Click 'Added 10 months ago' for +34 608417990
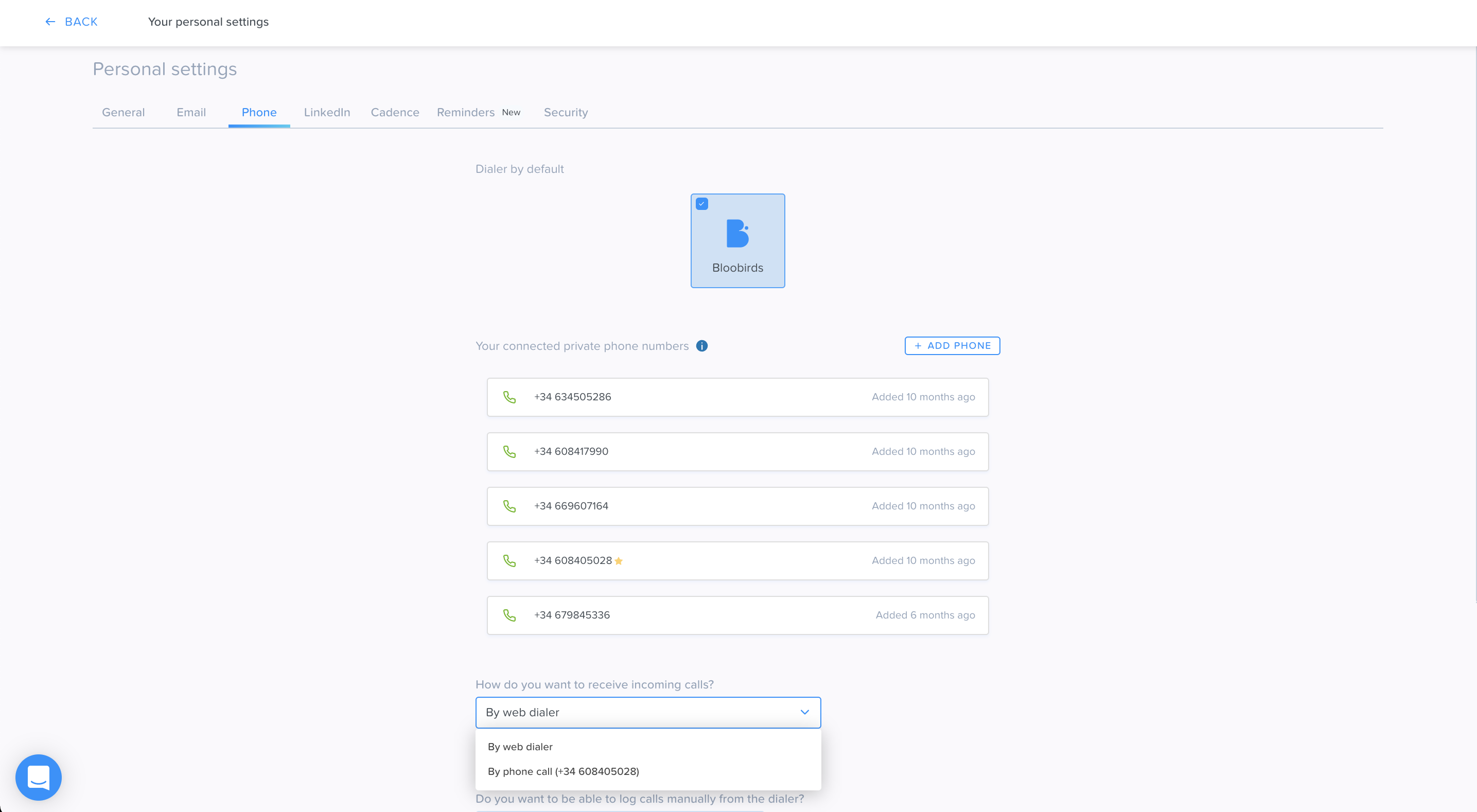This screenshot has width=1477, height=812. (x=923, y=451)
